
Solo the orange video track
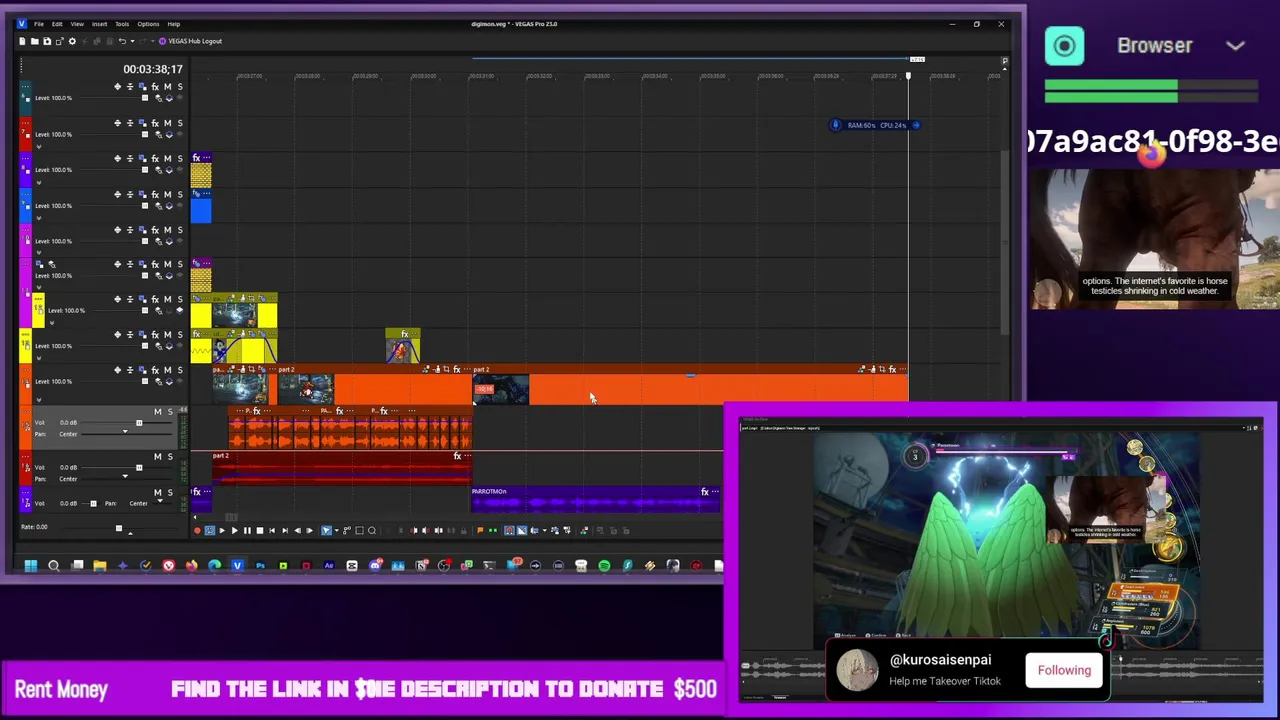click(179, 370)
